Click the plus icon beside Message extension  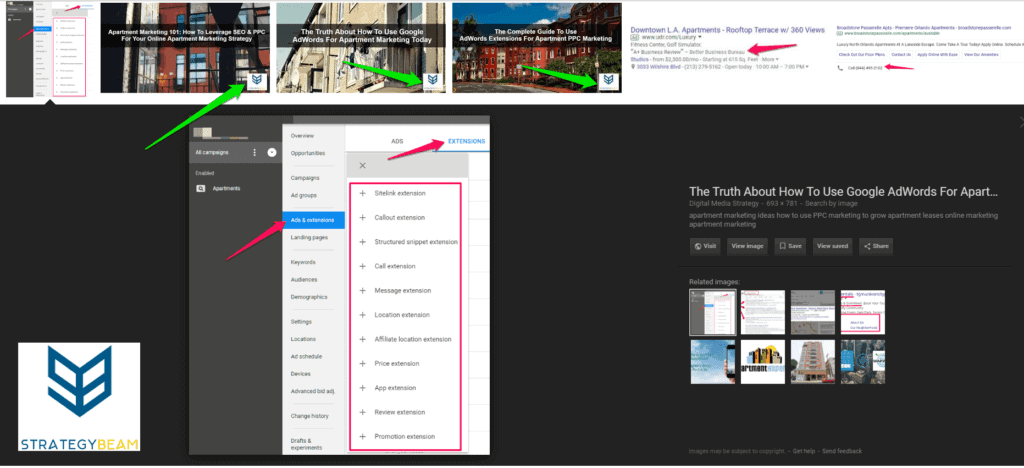[362, 290]
